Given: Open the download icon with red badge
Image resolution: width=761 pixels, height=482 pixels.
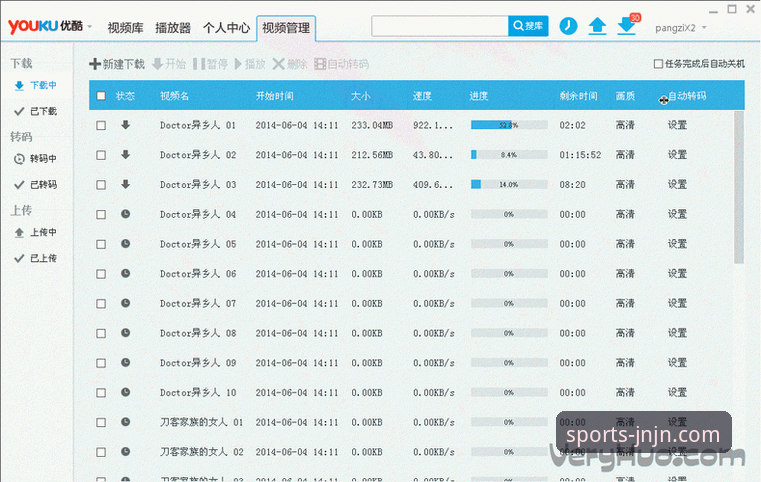Looking at the screenshot, I should coord(628,25).
